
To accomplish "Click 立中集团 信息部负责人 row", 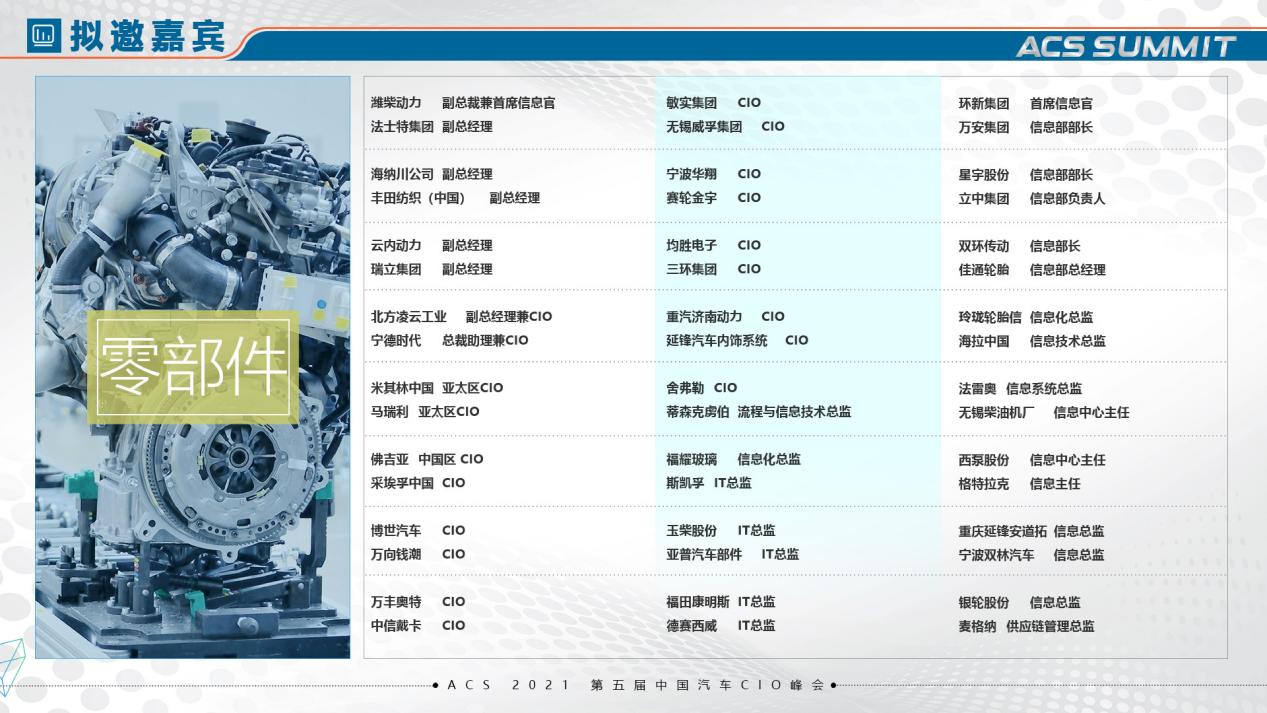I will 1032,199.
